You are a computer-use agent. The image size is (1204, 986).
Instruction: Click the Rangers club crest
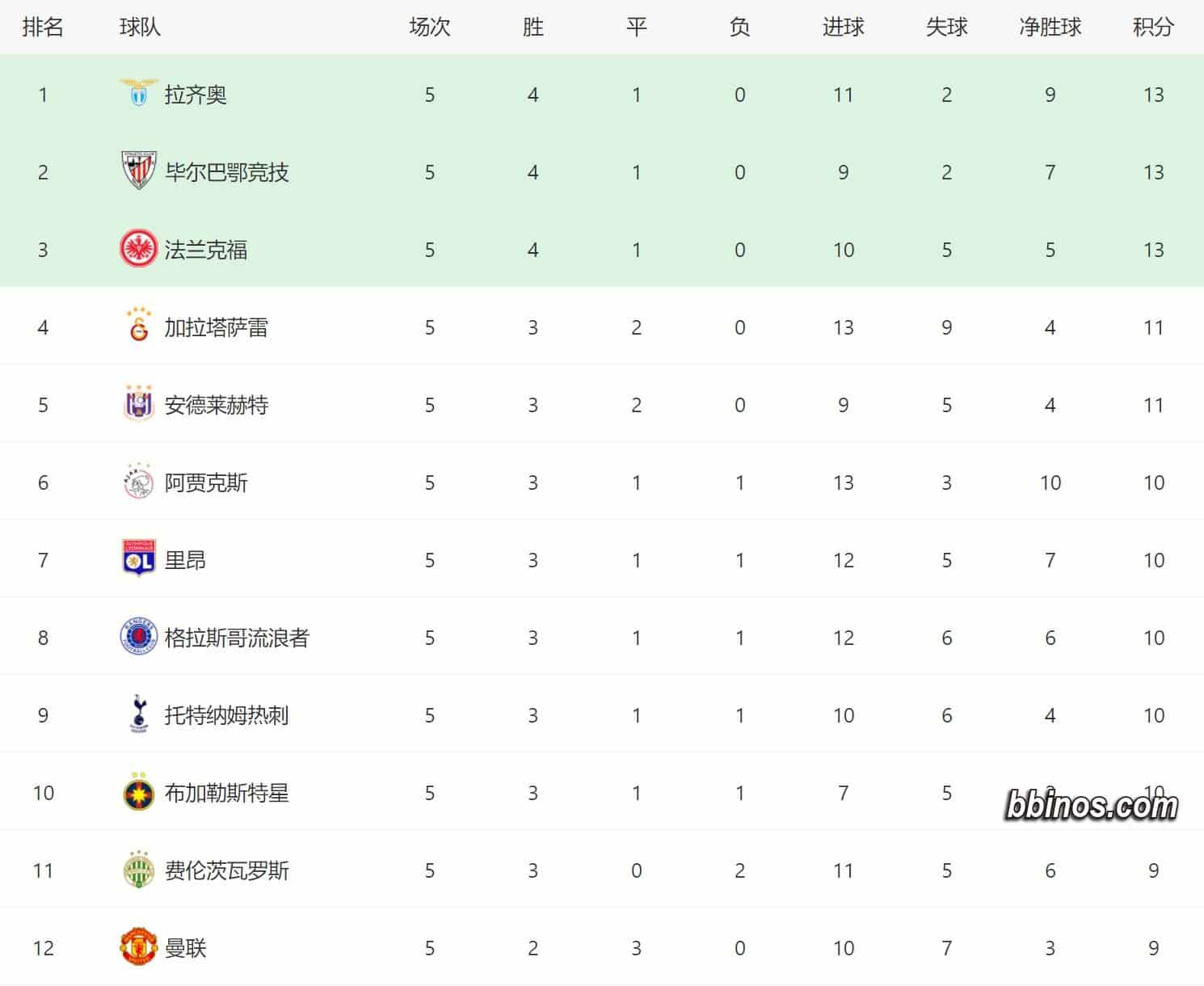point(138,637)
